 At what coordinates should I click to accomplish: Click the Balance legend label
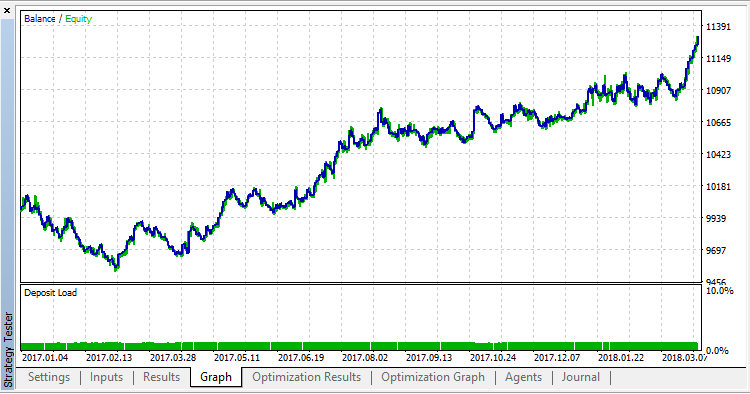click(40, 19)
